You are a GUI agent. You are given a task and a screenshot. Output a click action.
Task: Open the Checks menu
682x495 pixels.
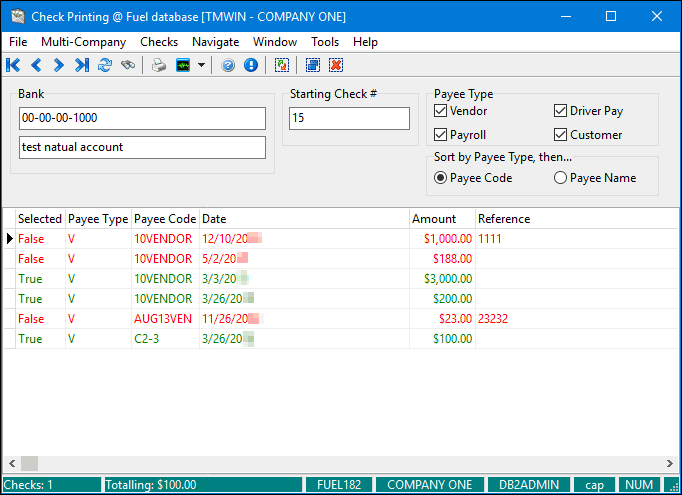coord(159,42)
